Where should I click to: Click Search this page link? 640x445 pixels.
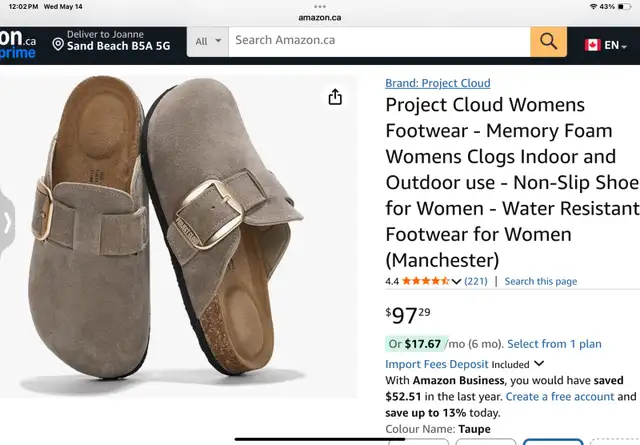pos(540,281)
